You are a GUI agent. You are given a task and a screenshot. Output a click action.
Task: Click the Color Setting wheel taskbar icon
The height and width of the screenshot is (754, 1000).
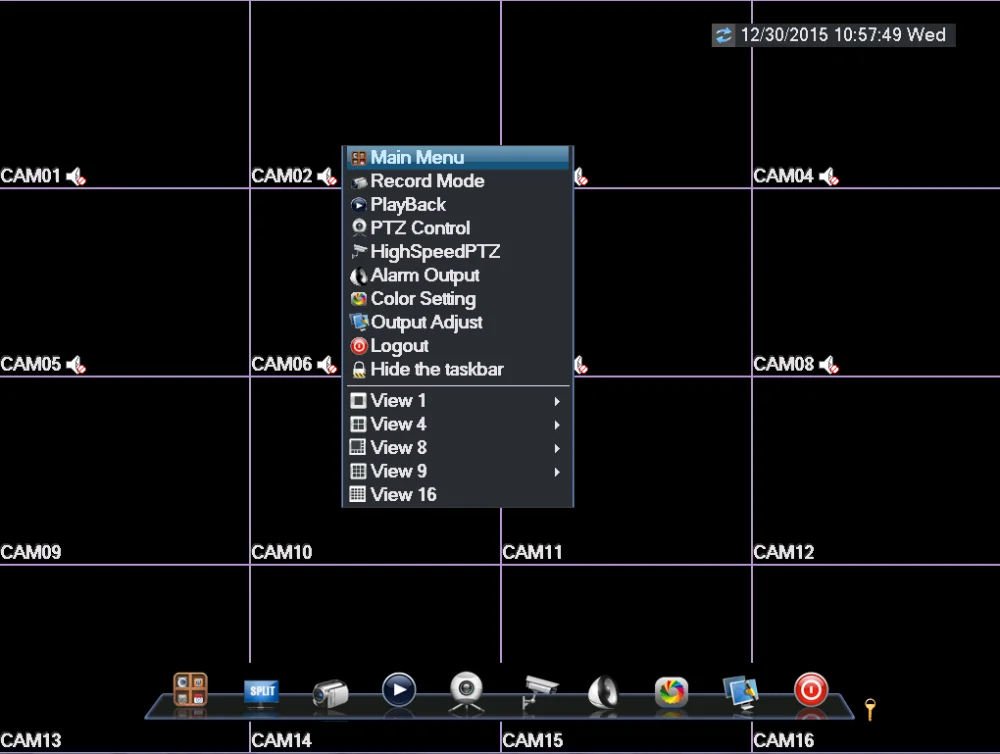671,691
